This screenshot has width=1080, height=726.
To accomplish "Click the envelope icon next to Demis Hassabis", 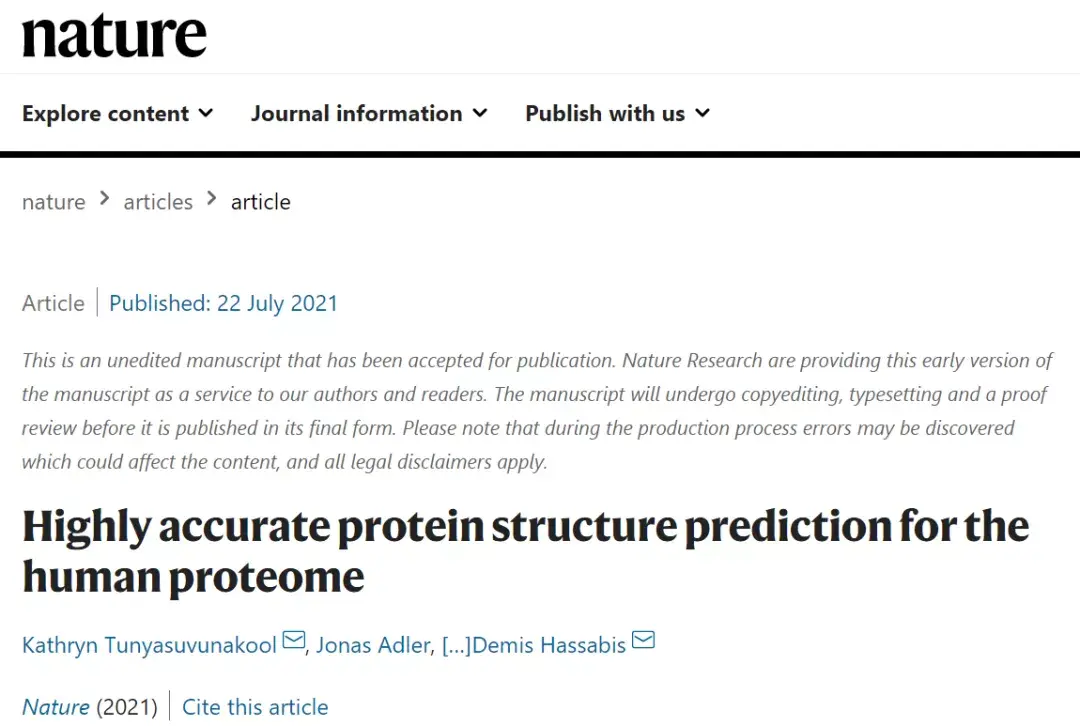I will [643, 640].
